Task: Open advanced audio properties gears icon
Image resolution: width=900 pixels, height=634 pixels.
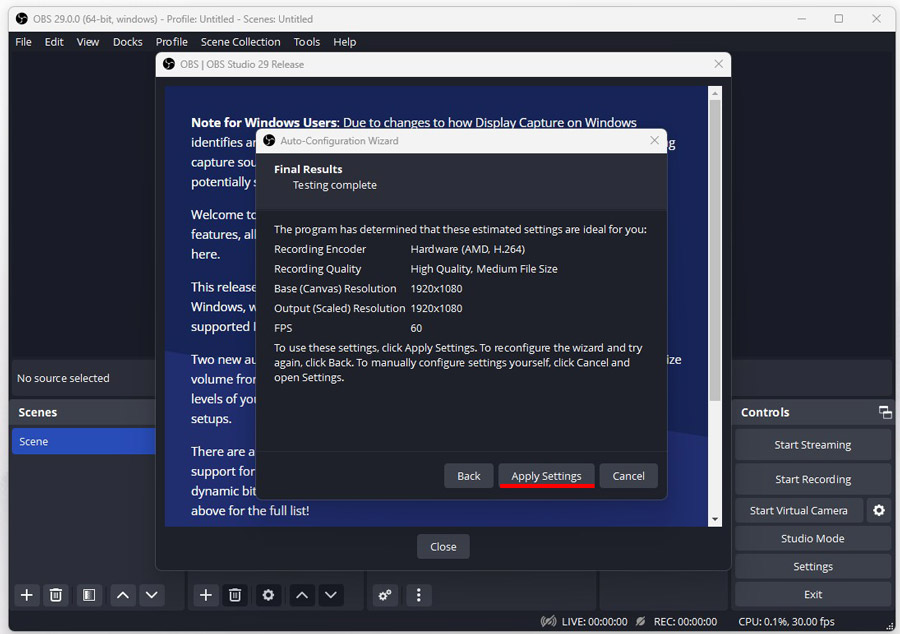Action: coord(385,595)
